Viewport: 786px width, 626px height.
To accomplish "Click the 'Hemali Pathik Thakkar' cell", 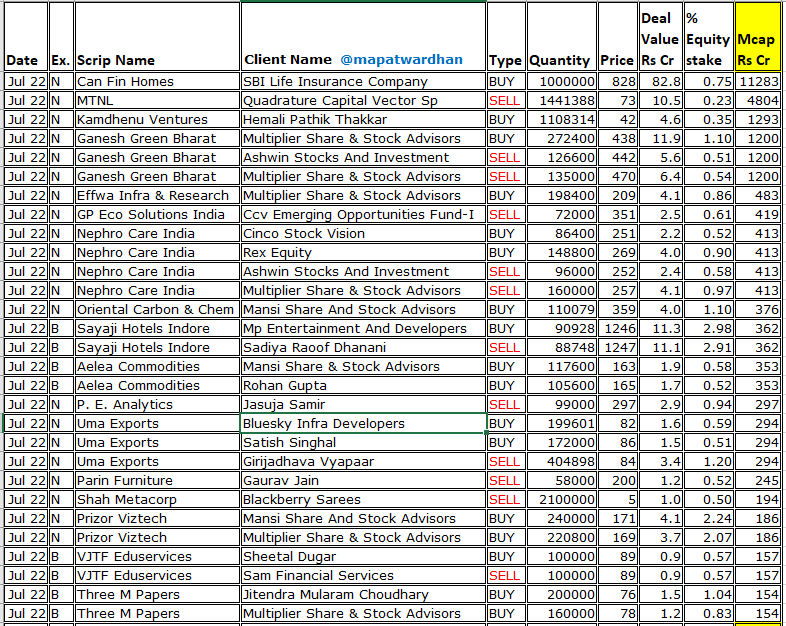I will point(363,119).
